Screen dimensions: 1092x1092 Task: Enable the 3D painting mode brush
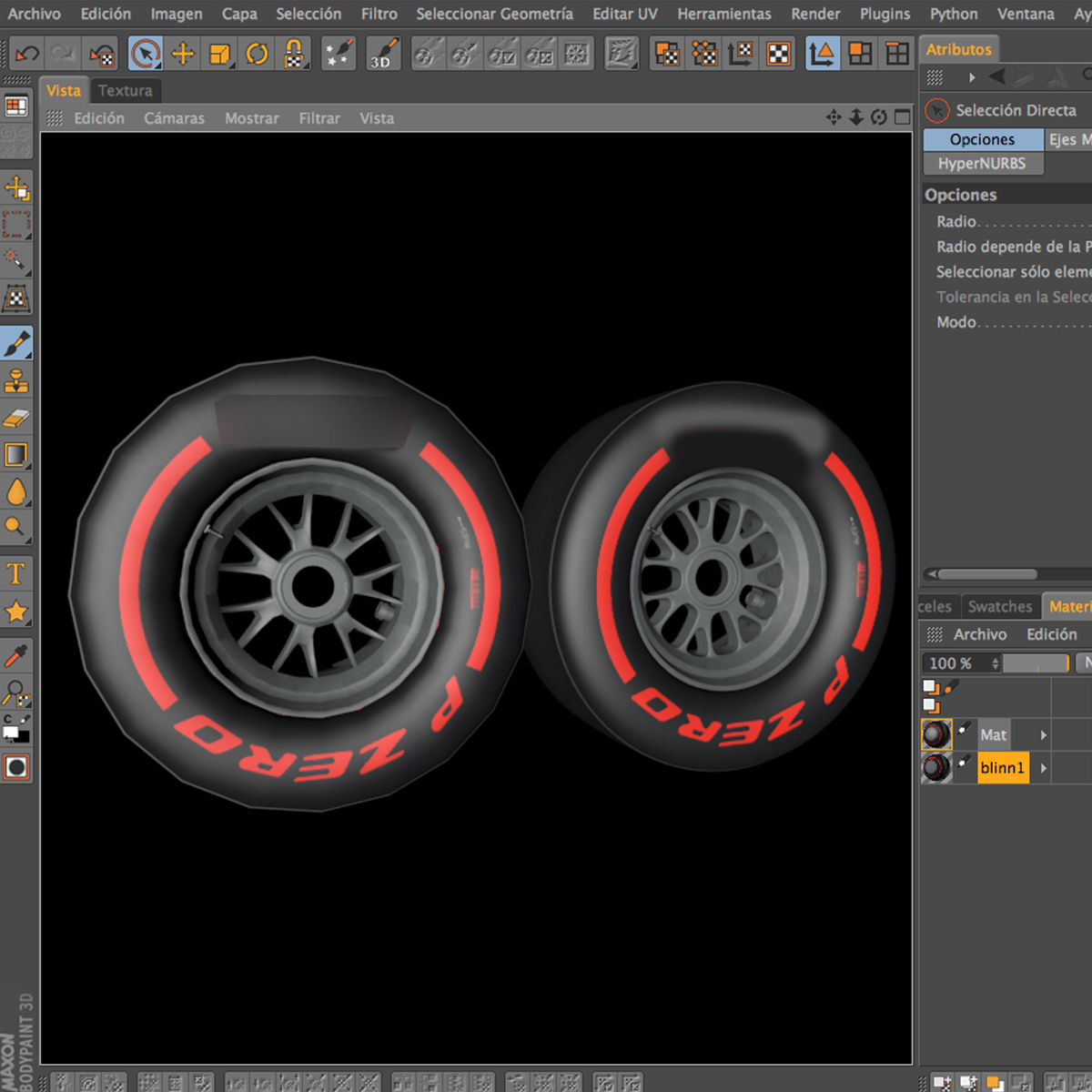point(383,55)
